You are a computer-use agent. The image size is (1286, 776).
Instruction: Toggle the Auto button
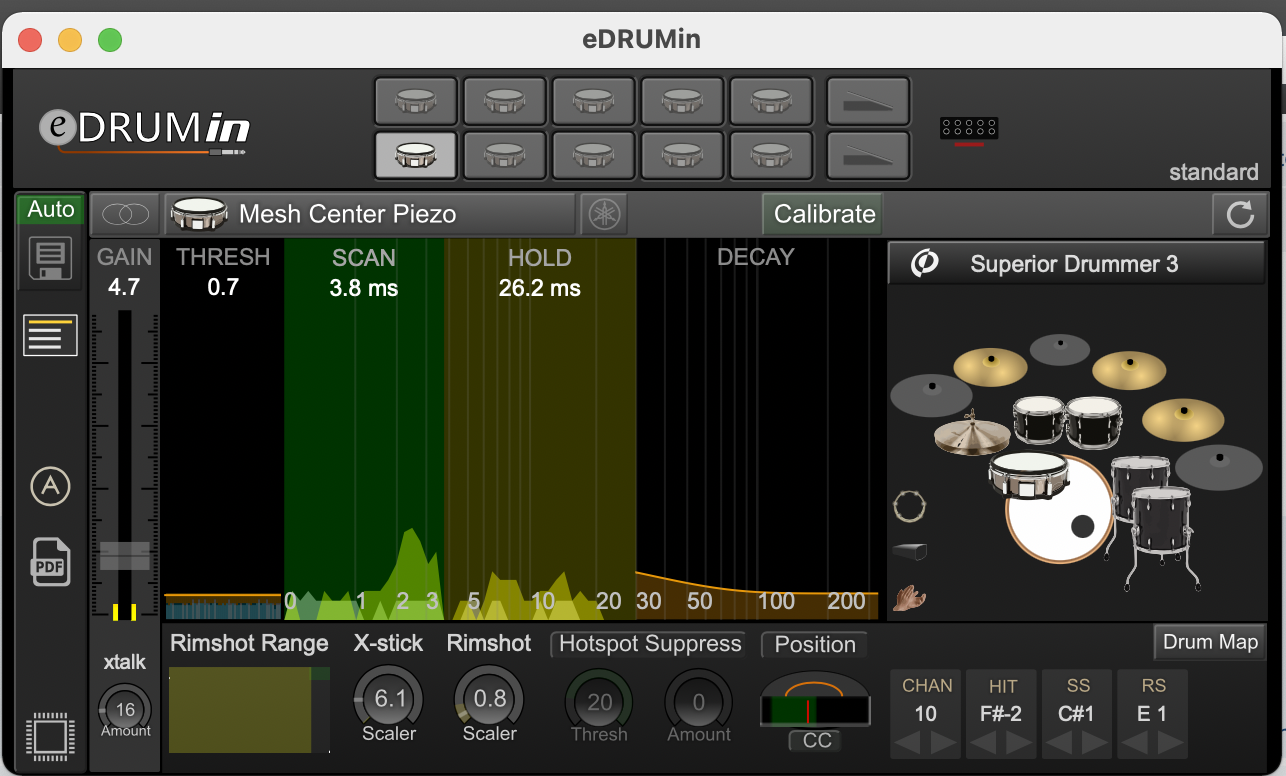[51, 210]
